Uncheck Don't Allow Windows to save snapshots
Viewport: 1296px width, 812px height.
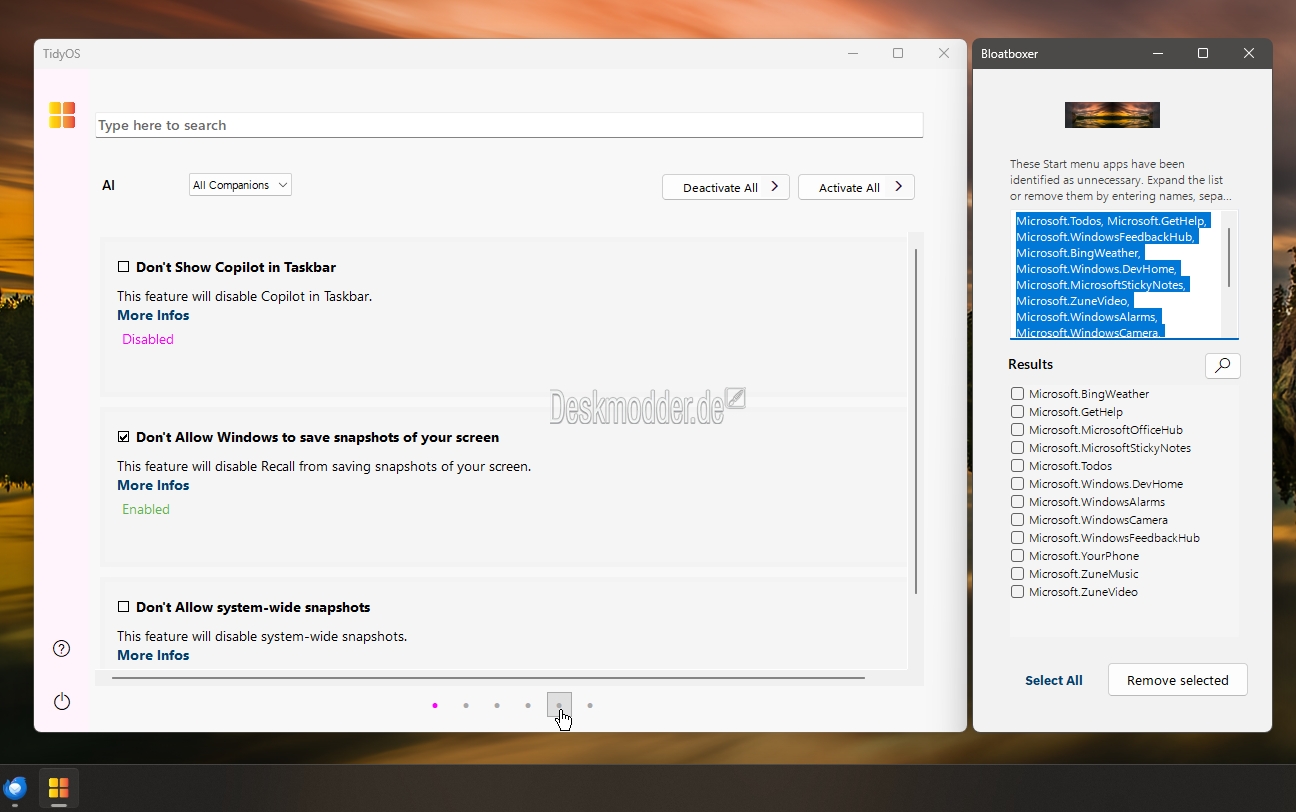click(x=124, y=437)
